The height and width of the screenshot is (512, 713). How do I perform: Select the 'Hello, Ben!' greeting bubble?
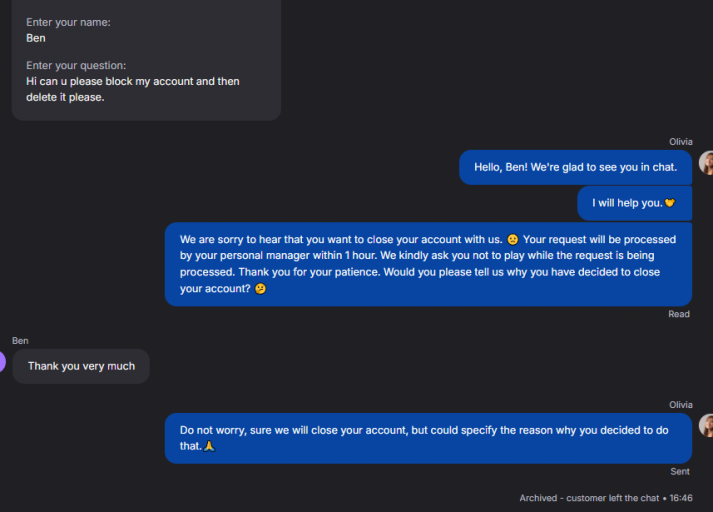[x=575, y=167]
